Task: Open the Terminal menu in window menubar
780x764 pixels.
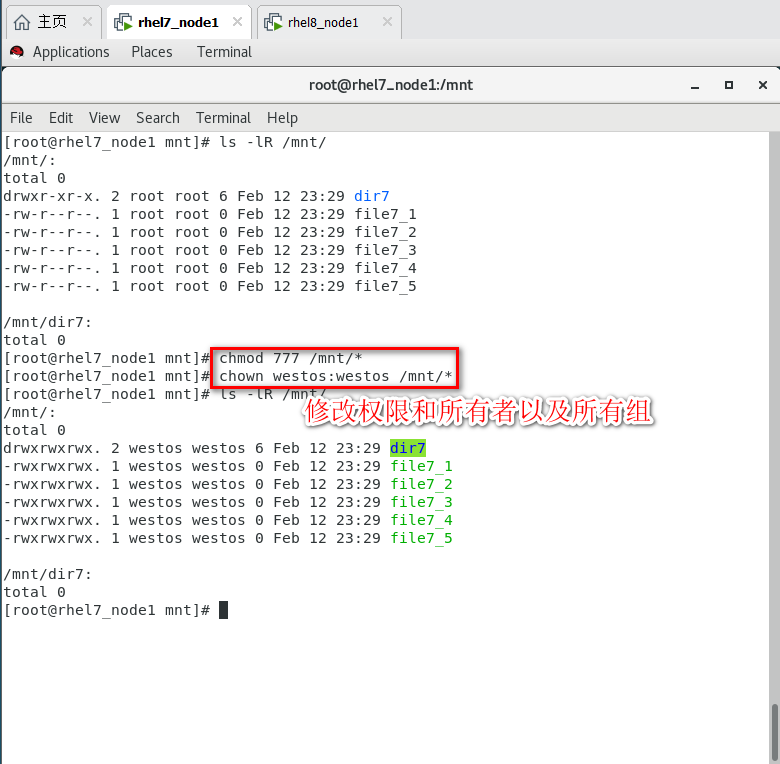Action: click(223, 118)
